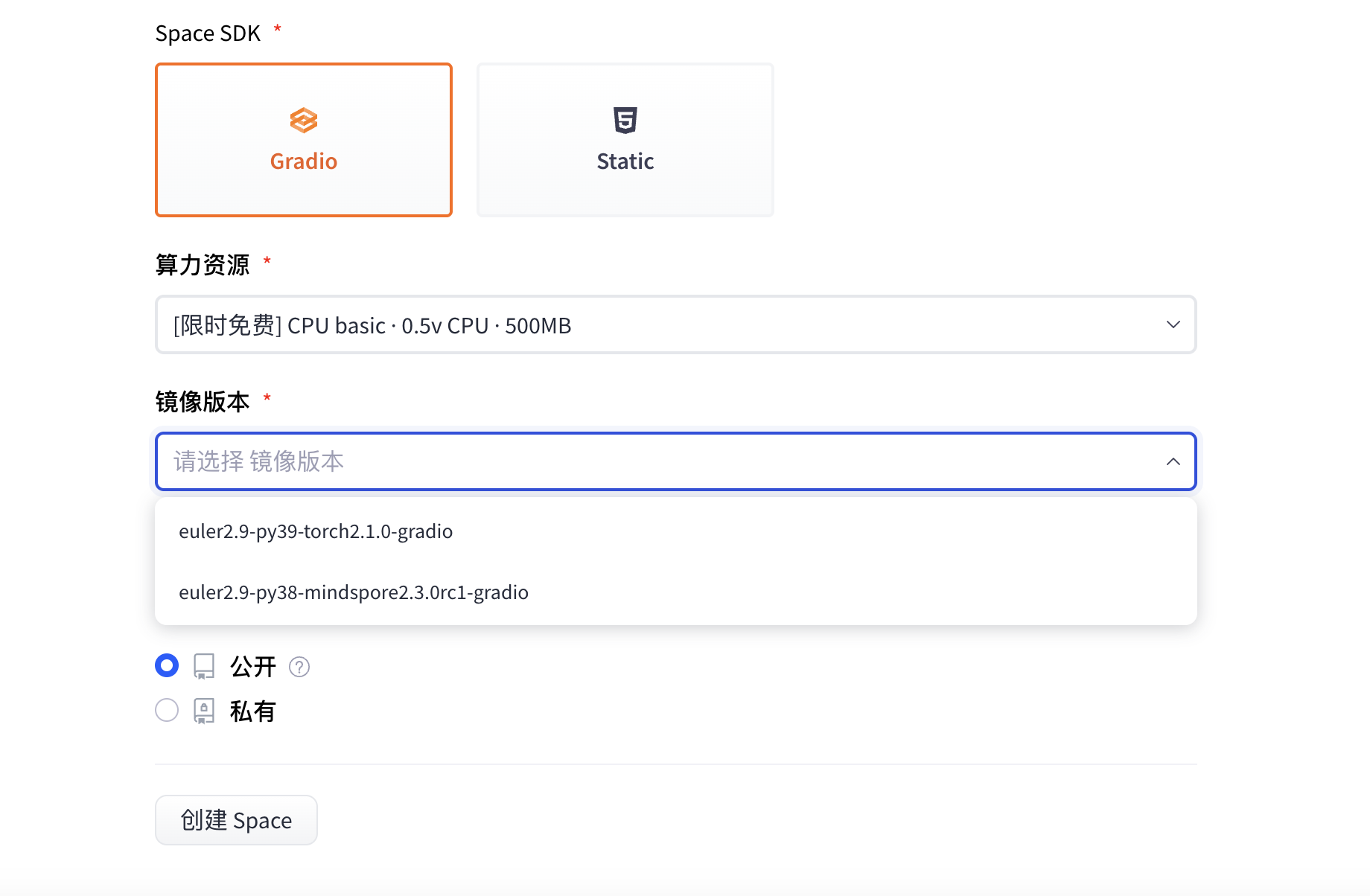Click the public repository icon beside 公开

(x=204, y=666)
